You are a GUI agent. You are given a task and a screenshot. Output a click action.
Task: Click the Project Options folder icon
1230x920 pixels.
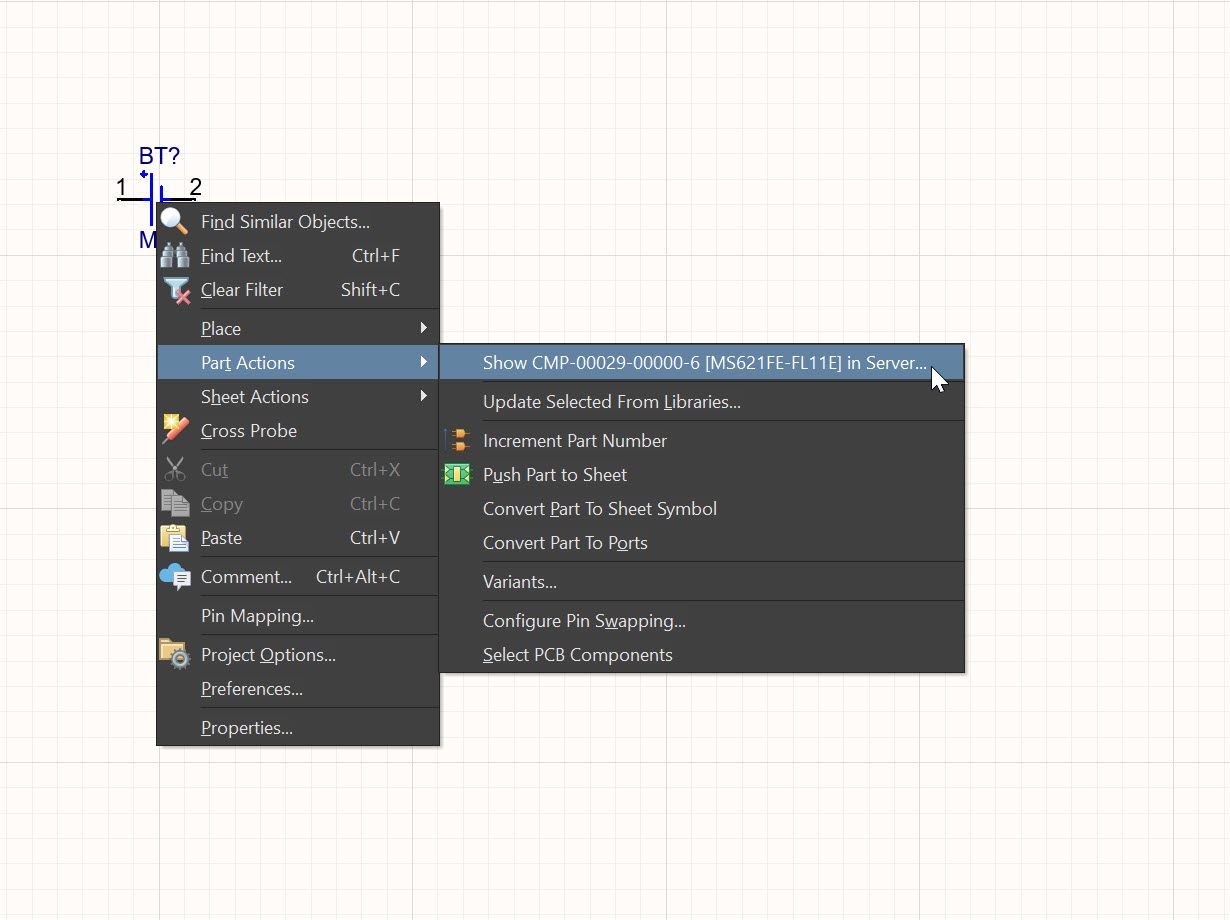[x=175, y=654]
